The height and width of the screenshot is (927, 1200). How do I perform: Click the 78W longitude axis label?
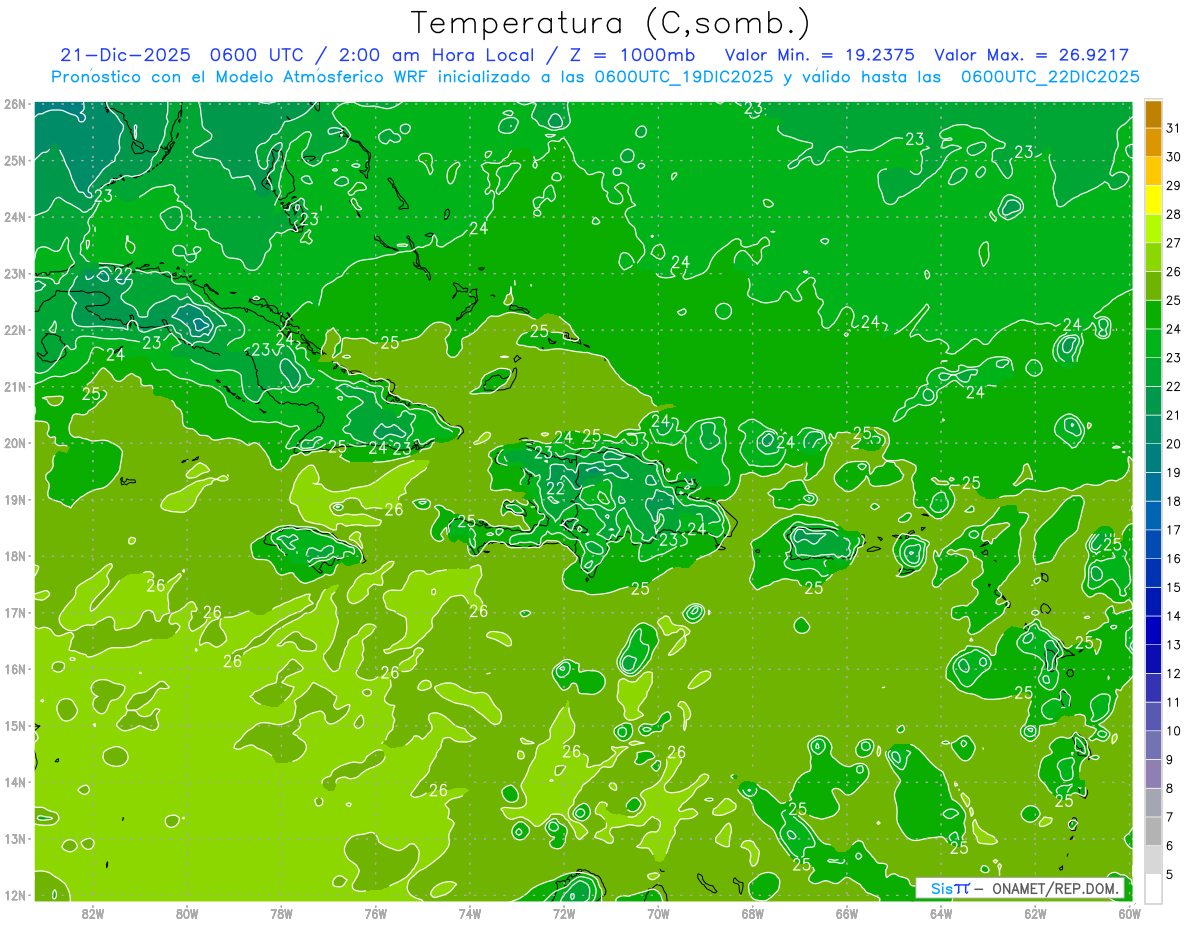coord(281,913)
